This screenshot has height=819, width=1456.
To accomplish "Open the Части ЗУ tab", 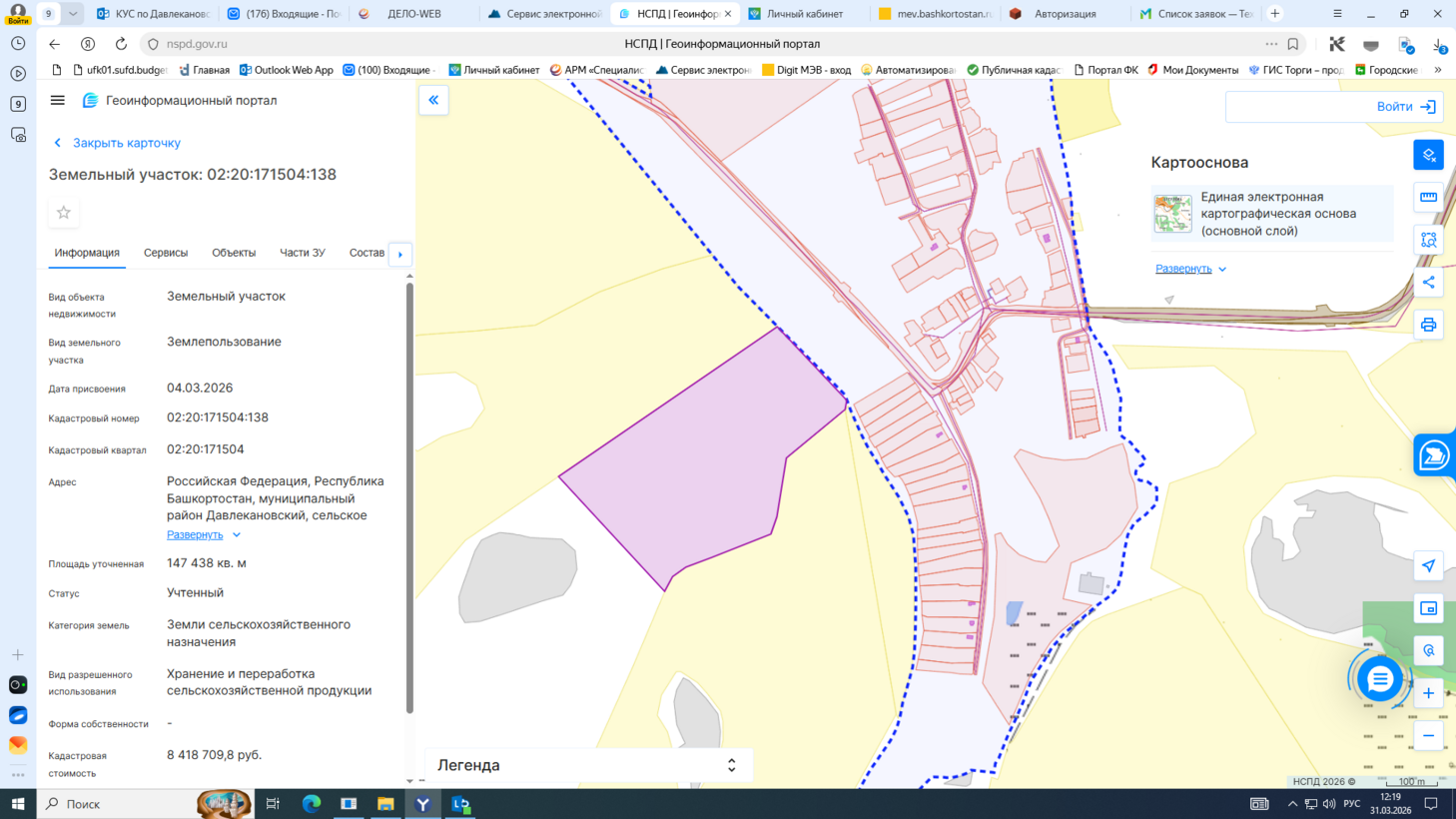I will pos(302,253).
